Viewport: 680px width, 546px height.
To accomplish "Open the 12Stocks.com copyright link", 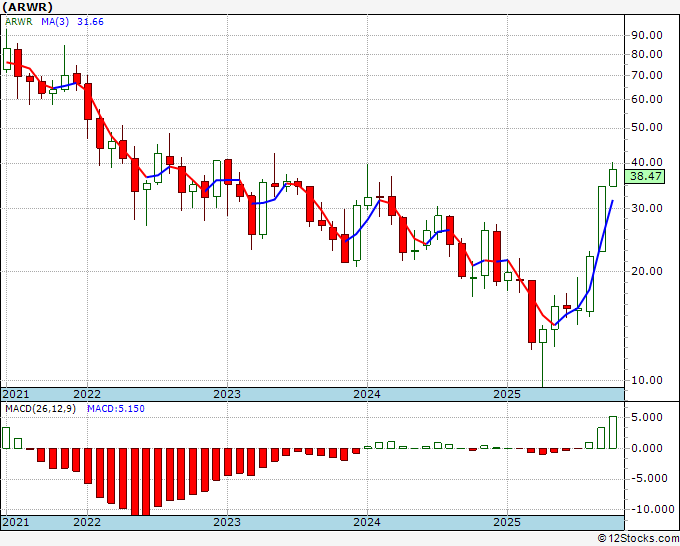I will click(x=633, y=538).
